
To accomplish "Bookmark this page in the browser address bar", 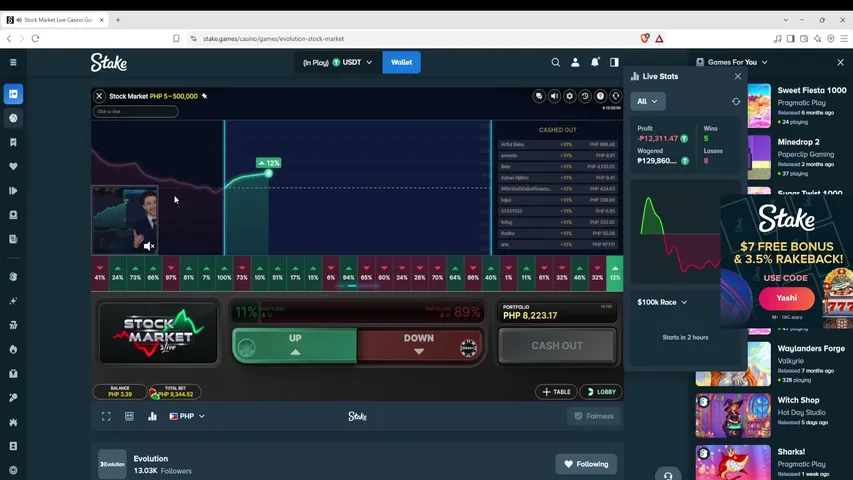I will click(x=176, y=39).
